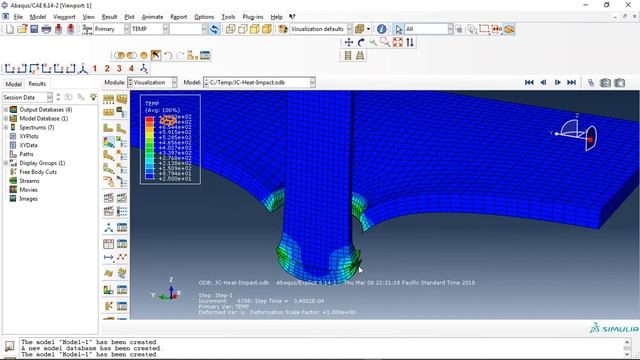
Task: Open the Visualization defaults dropdown
Action: pyautogui.click(x=350, y=29)
